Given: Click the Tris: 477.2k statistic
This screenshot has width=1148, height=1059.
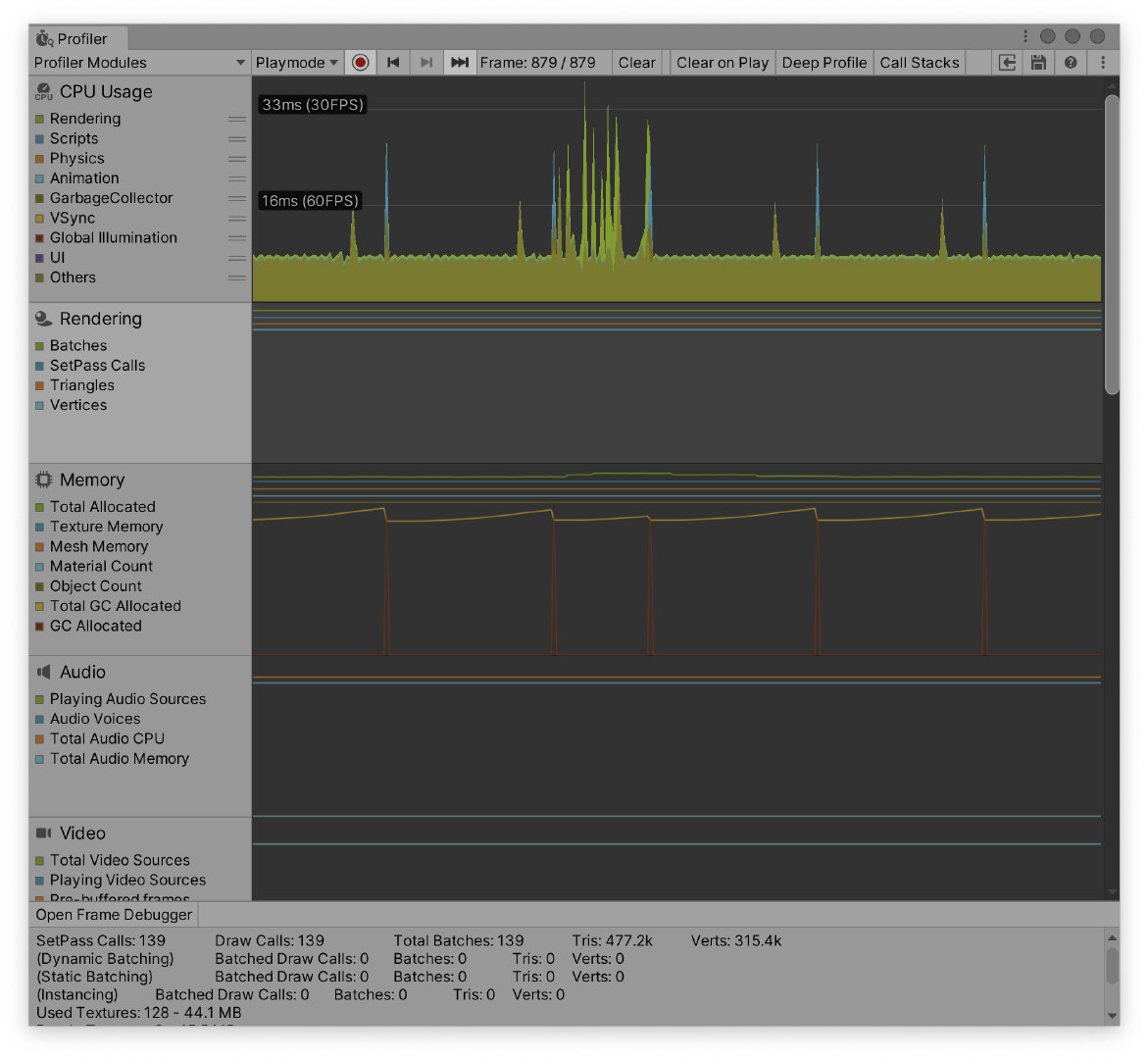Looking at the screenshot, I should [x=612, y=940].
